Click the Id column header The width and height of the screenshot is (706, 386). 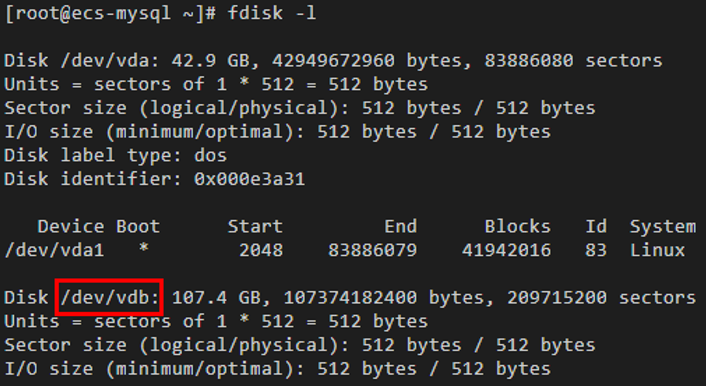pos(596,227)
